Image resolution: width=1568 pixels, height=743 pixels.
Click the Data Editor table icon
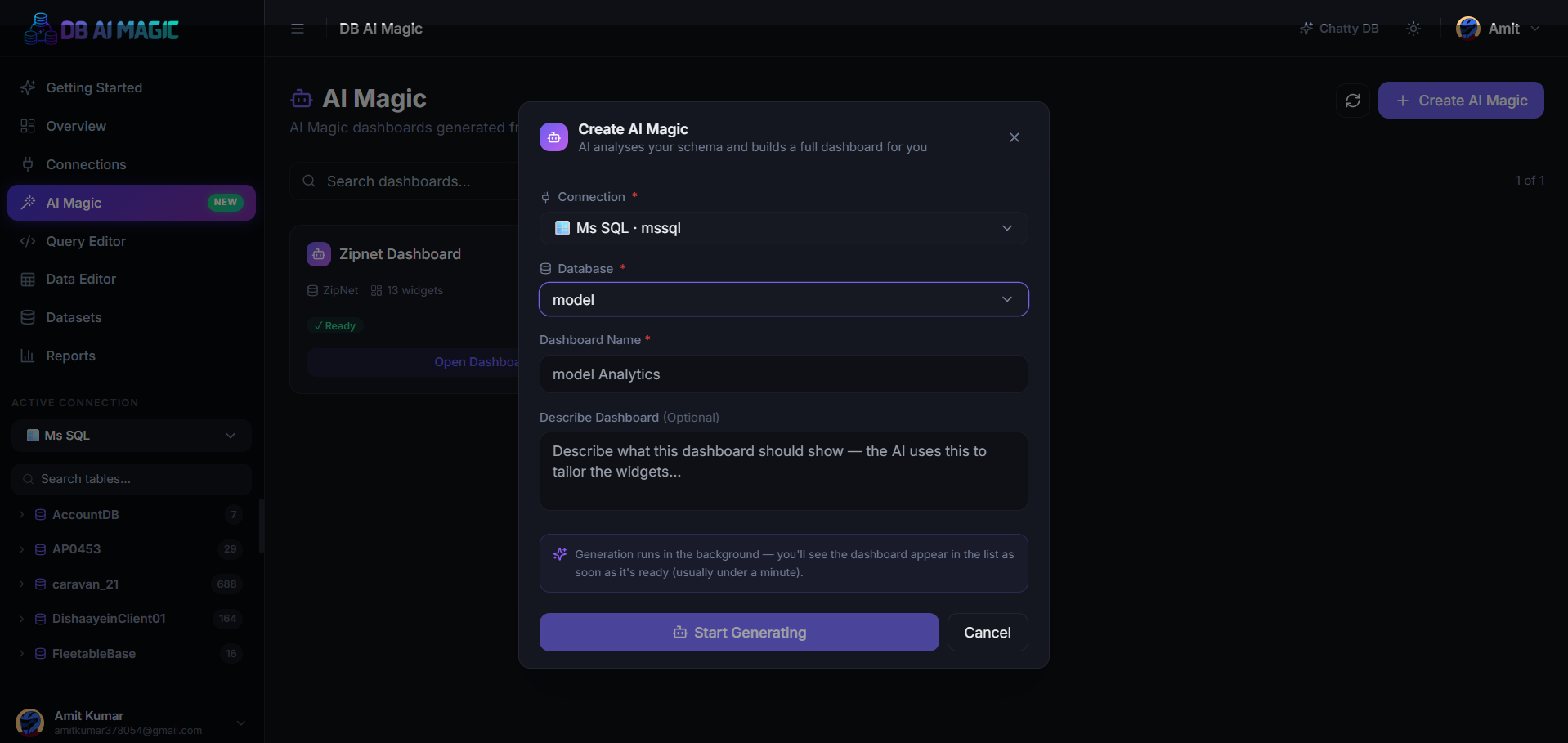point(28,279)
